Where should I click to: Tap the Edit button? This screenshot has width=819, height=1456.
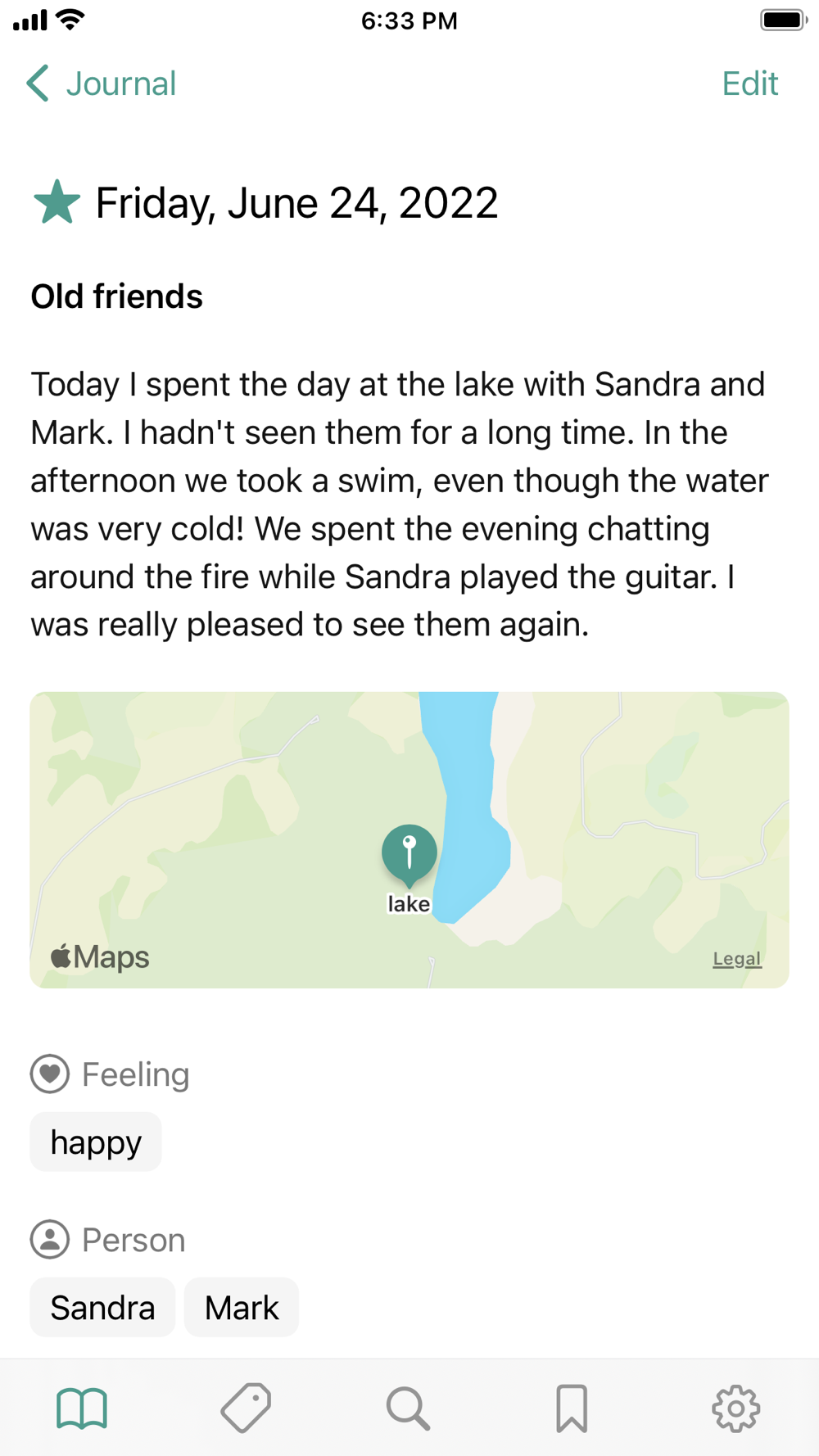coord(749,84)
